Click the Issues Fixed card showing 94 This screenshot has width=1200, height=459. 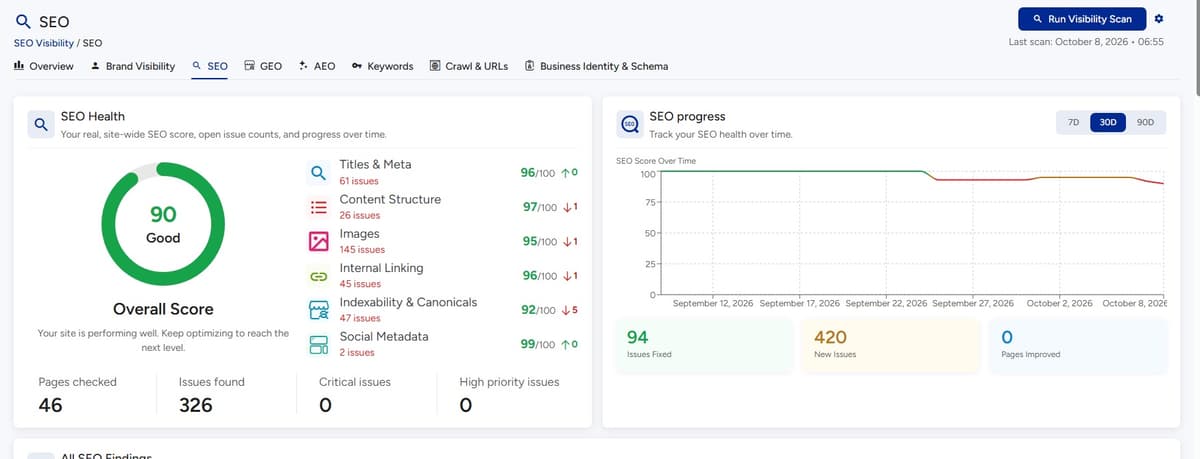[x=703, y=346]
